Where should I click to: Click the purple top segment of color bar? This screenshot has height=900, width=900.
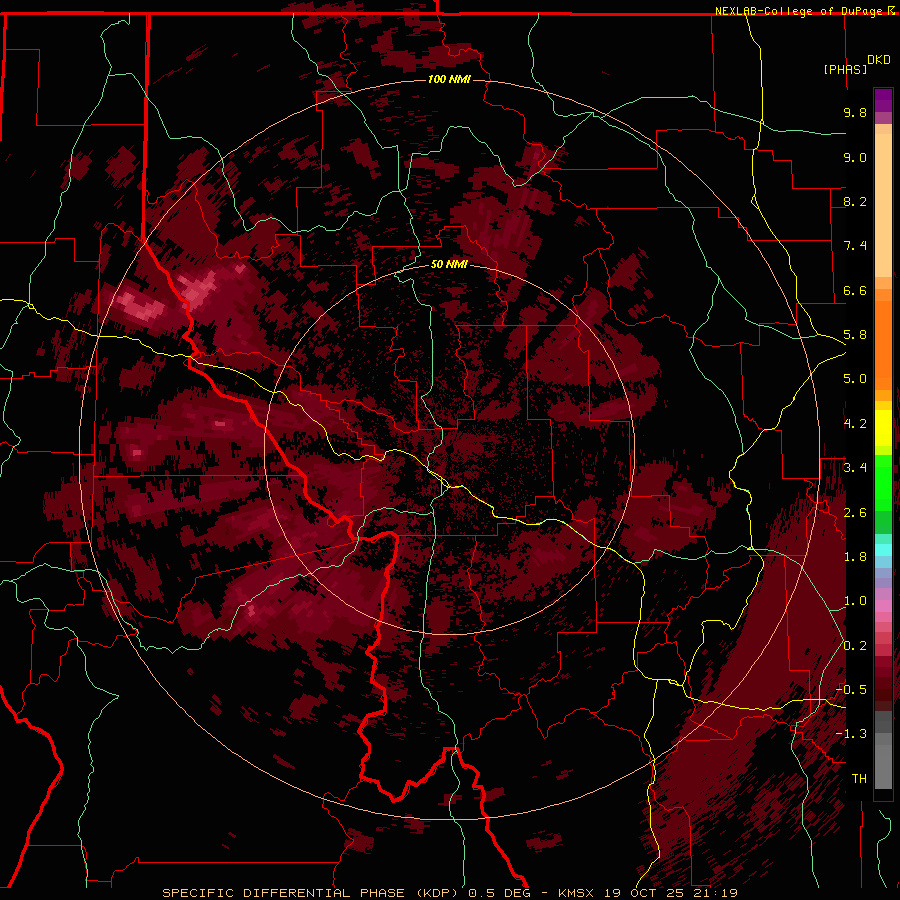coord(883,100)
